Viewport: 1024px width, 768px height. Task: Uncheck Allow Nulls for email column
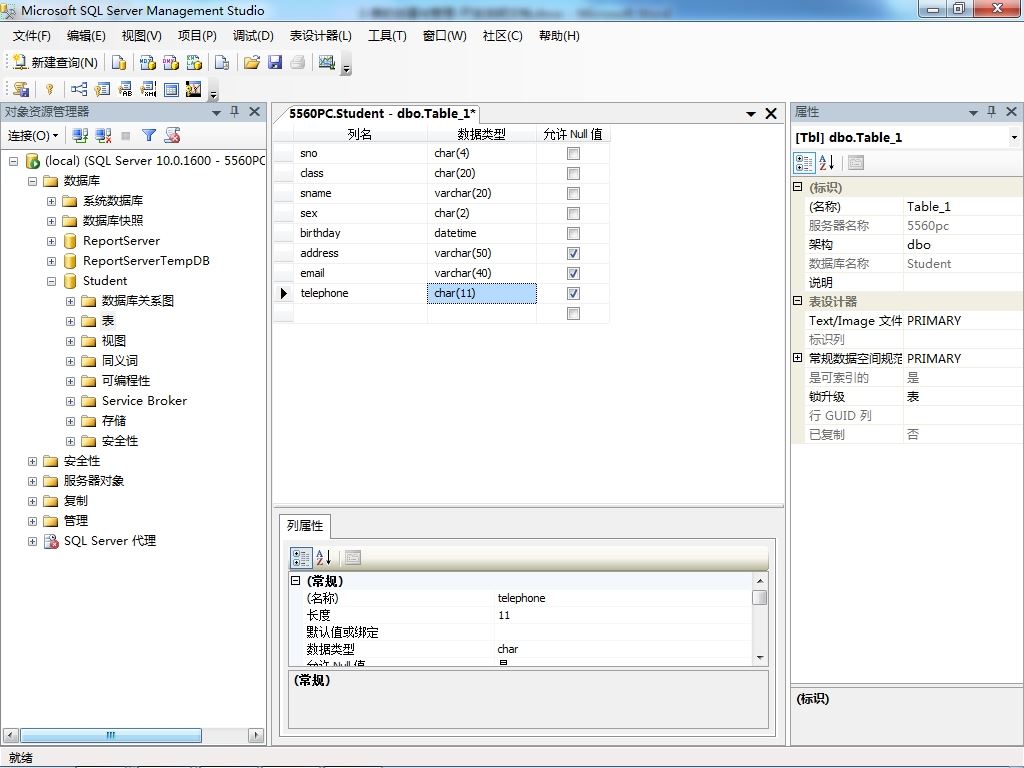[573, 274]
